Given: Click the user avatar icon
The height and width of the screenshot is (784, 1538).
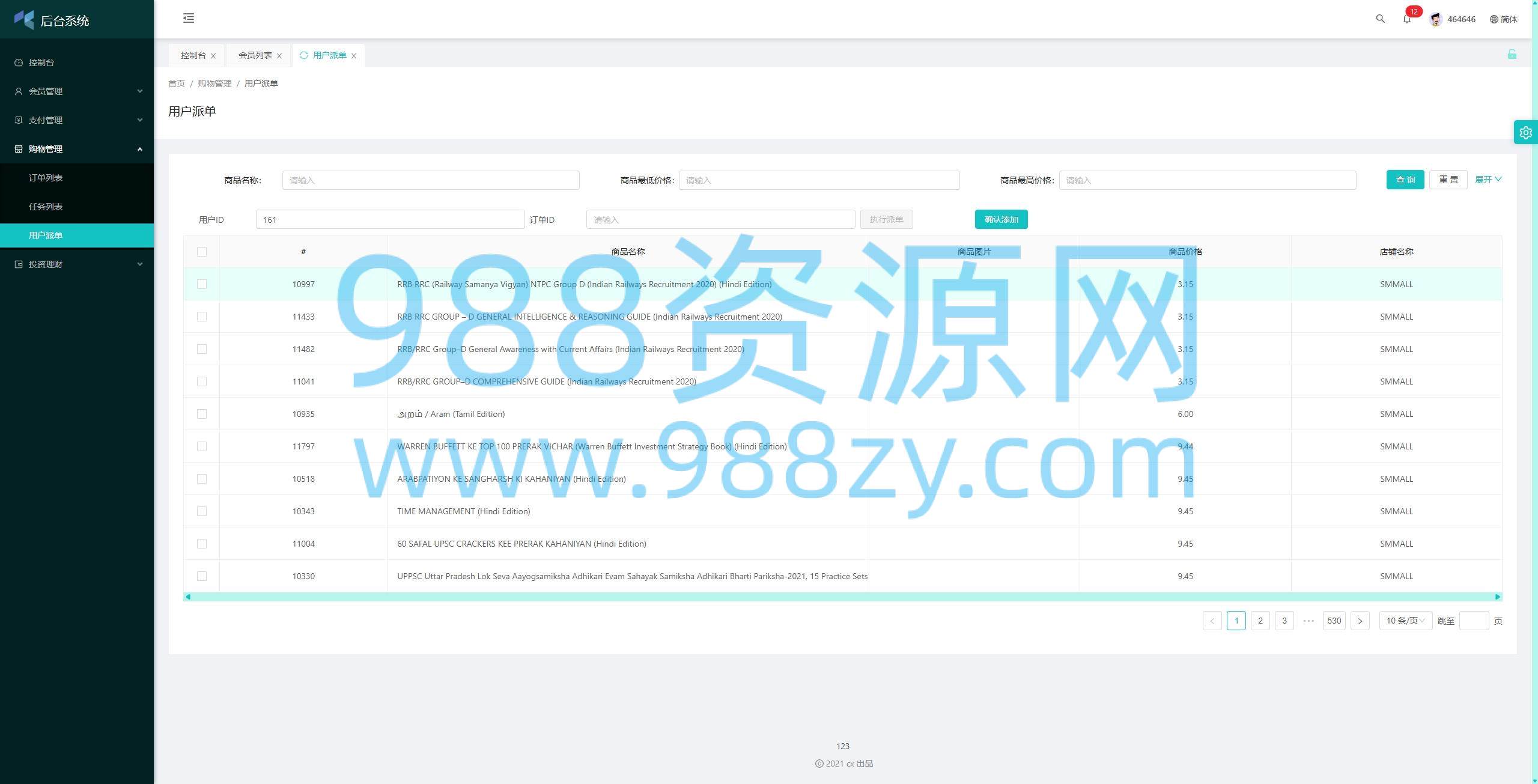Looking at the screenshot, I should 1435,19.
